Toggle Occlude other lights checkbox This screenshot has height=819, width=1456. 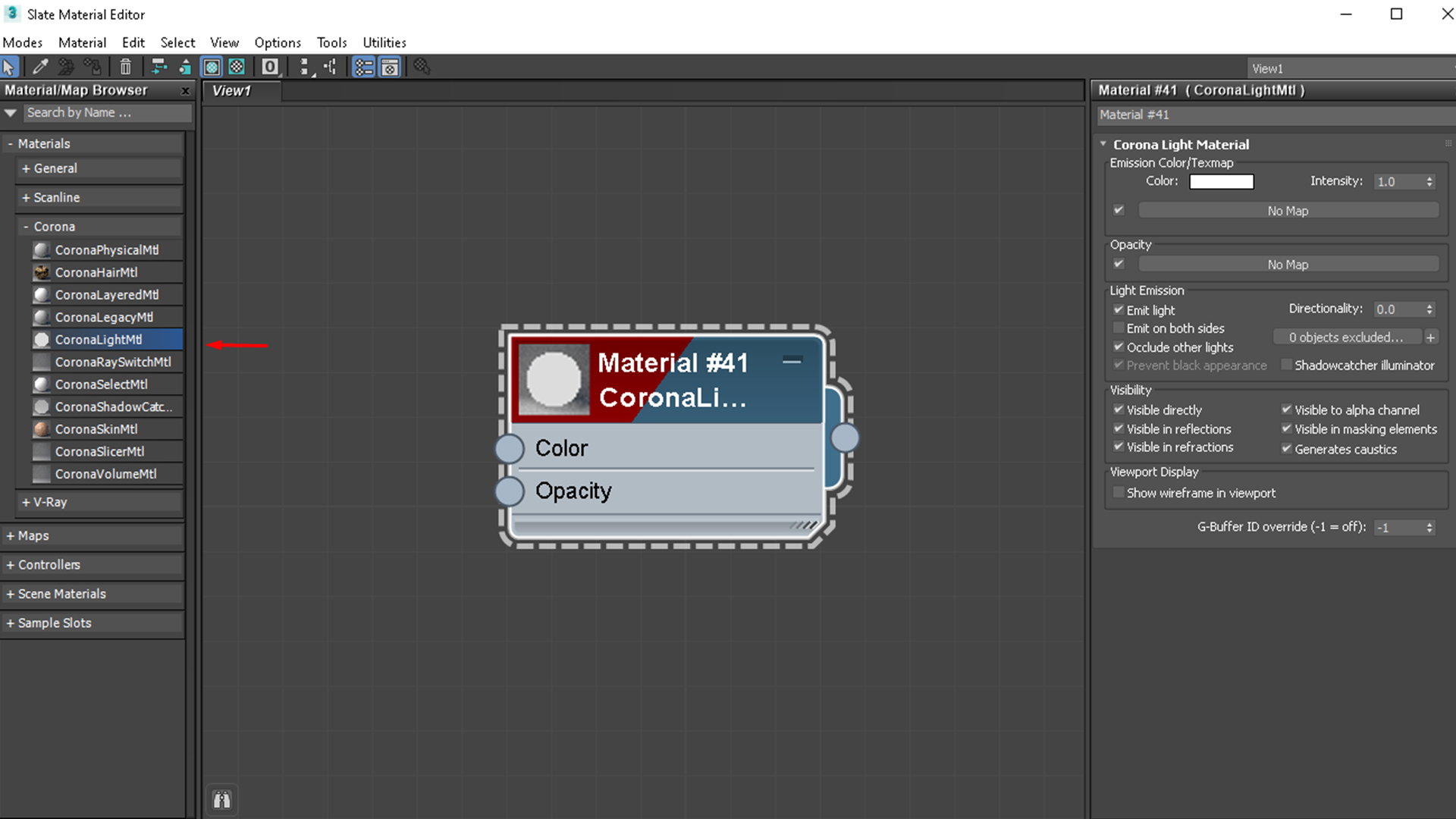point(1119,347)
